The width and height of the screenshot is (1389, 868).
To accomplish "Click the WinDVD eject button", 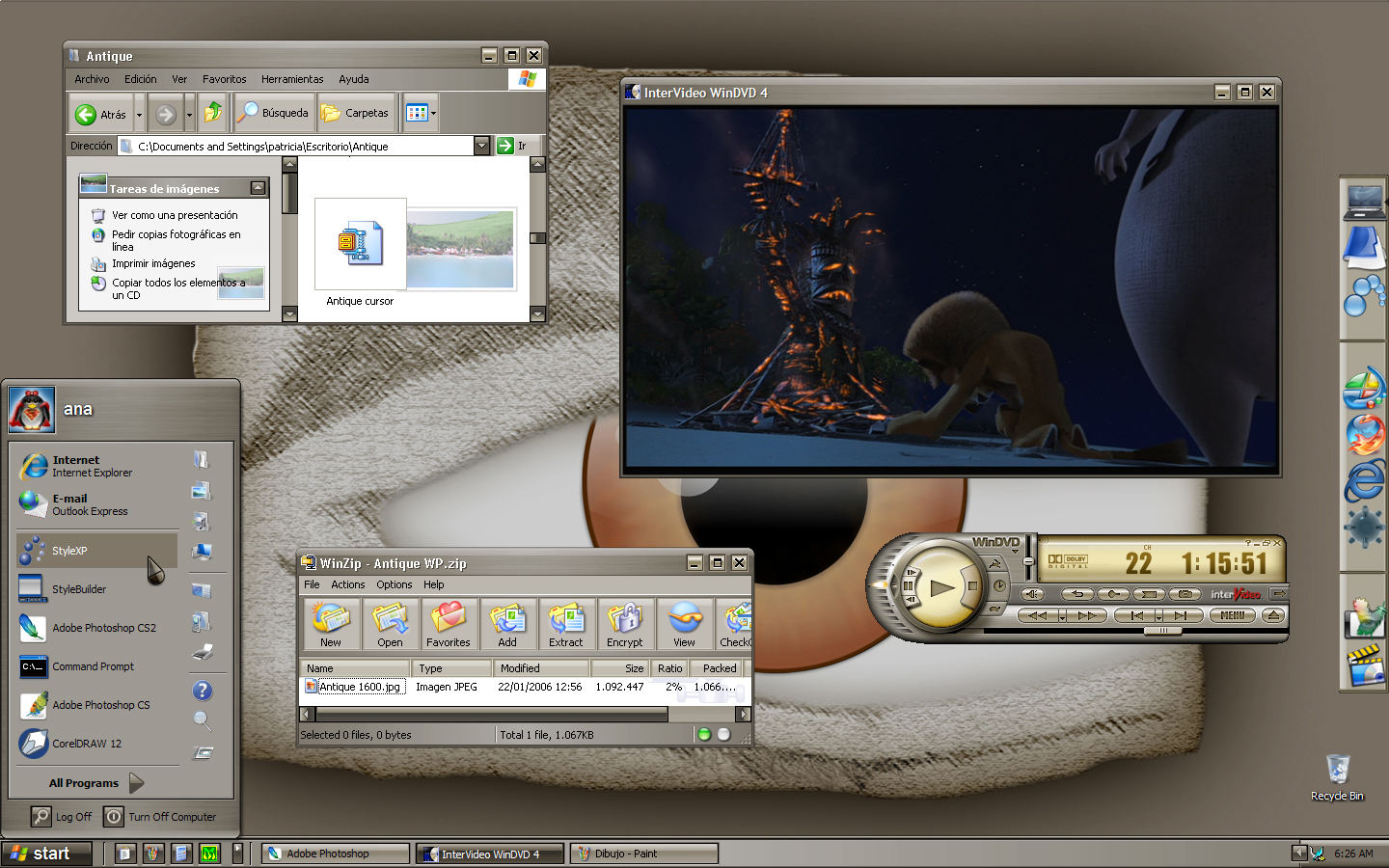I will click(x=1273, y=615).
